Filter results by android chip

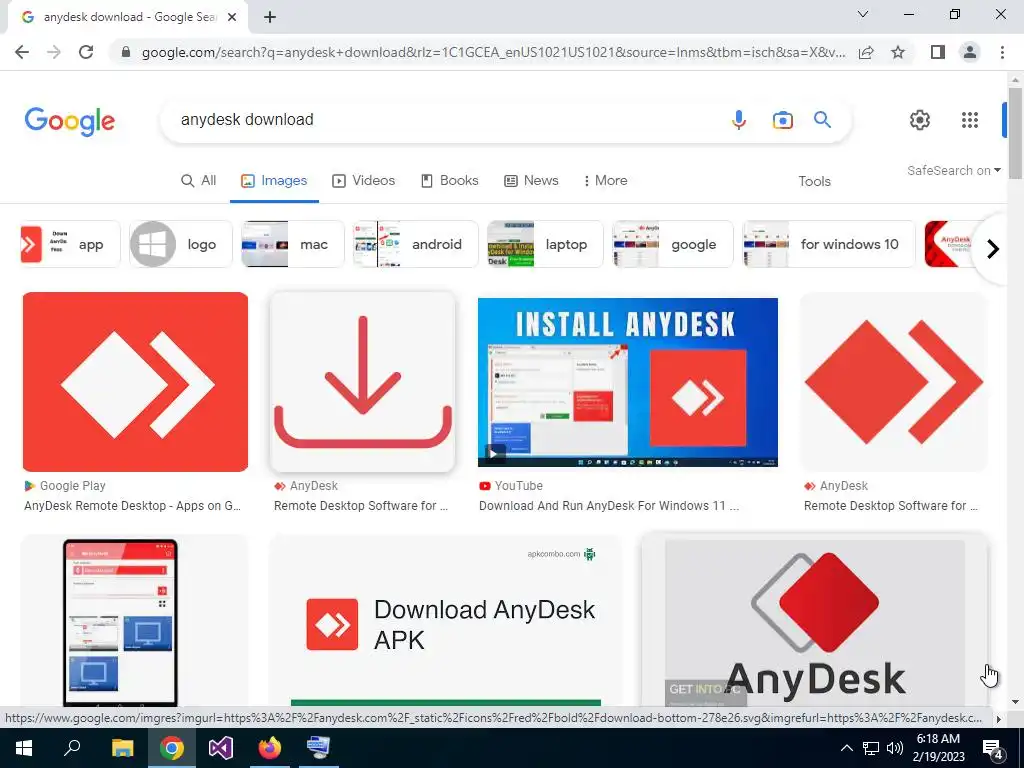pos(415,244)
